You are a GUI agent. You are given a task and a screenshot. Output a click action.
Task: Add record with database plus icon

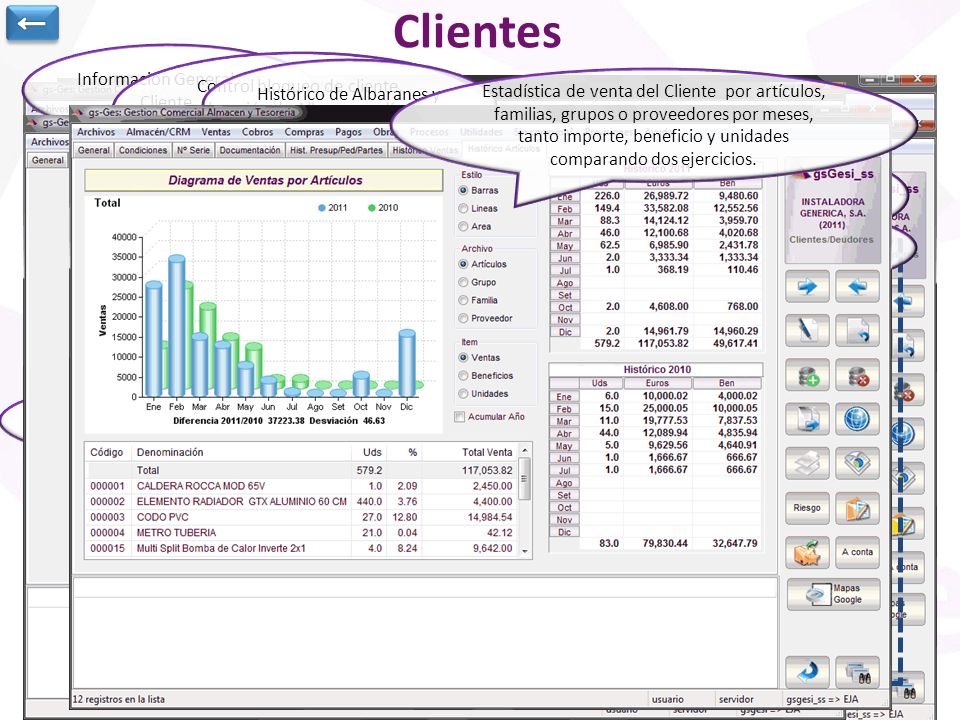click(807, 375)
